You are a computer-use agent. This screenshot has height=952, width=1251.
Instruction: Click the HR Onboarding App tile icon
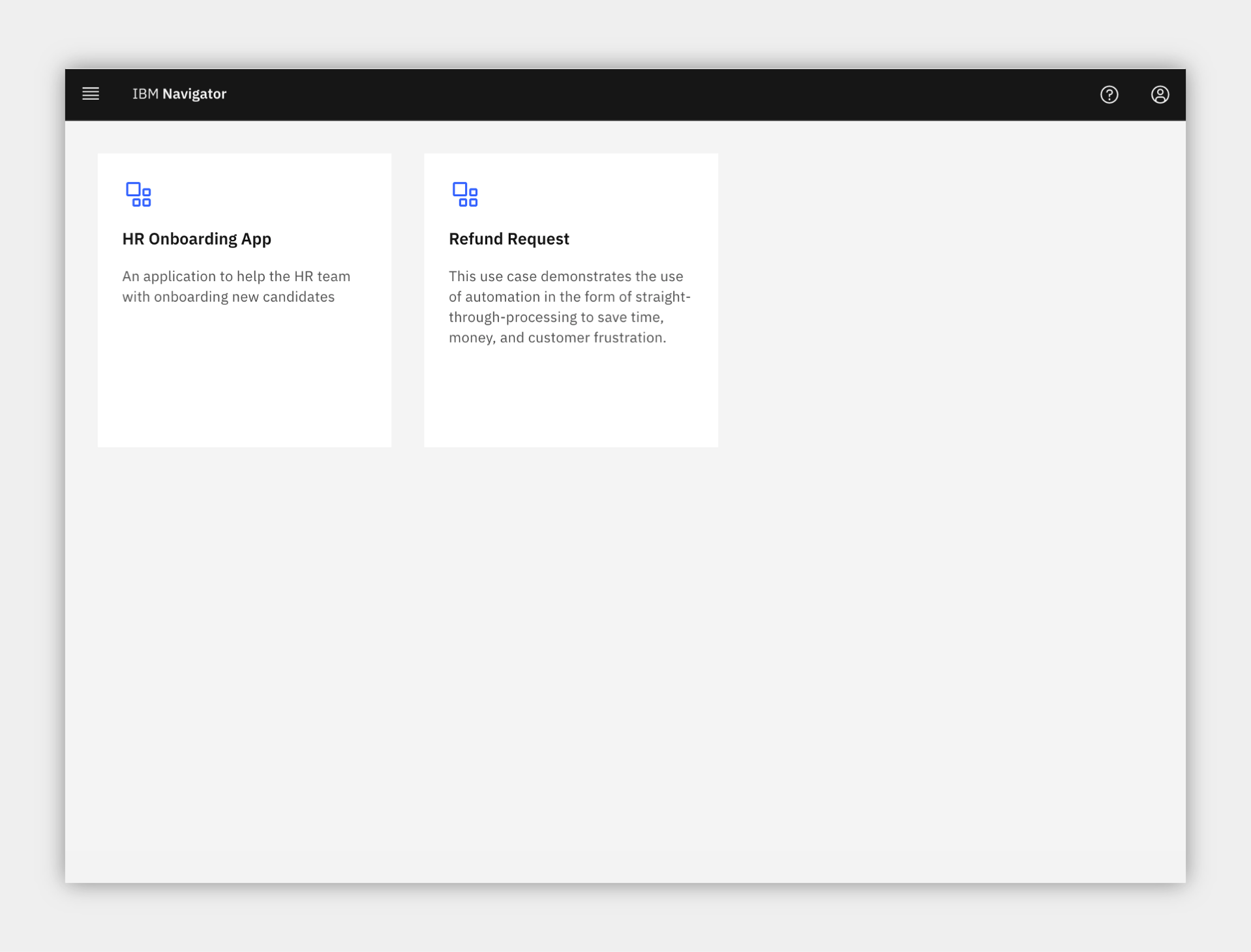coord(138,194)
